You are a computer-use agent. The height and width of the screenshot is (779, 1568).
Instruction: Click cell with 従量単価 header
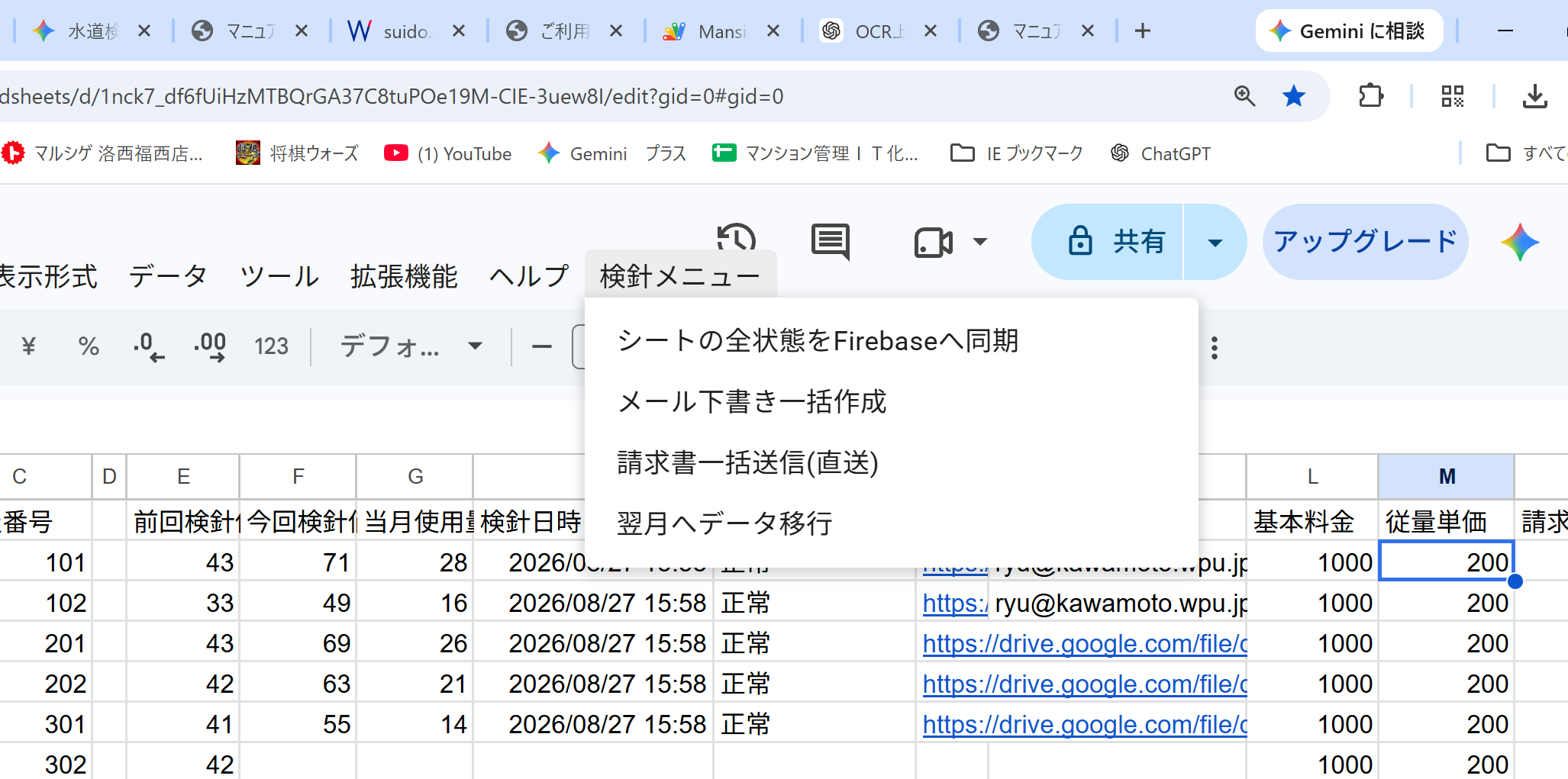(1447, 521)
